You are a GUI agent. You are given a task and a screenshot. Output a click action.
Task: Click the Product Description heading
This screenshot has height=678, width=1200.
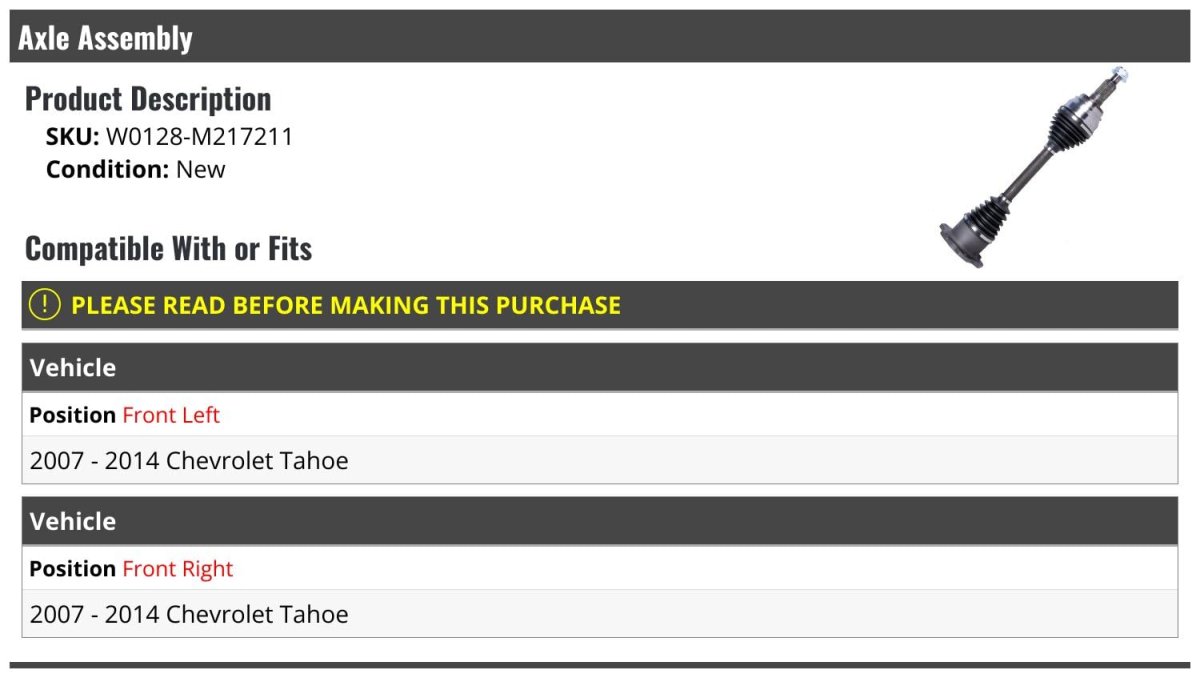(x=148, y=99)
